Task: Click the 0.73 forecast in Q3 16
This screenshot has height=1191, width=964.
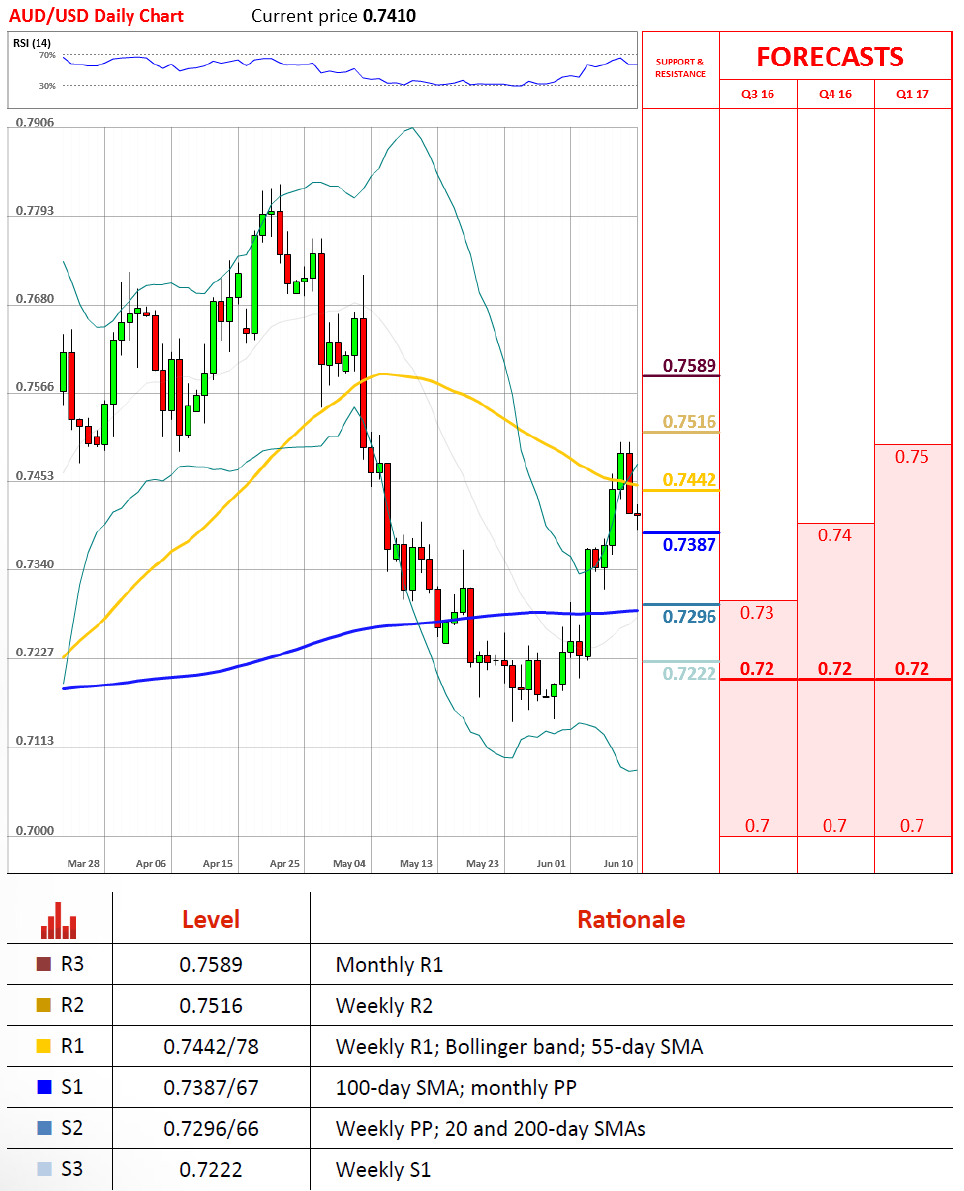Action: coord(757,613)
